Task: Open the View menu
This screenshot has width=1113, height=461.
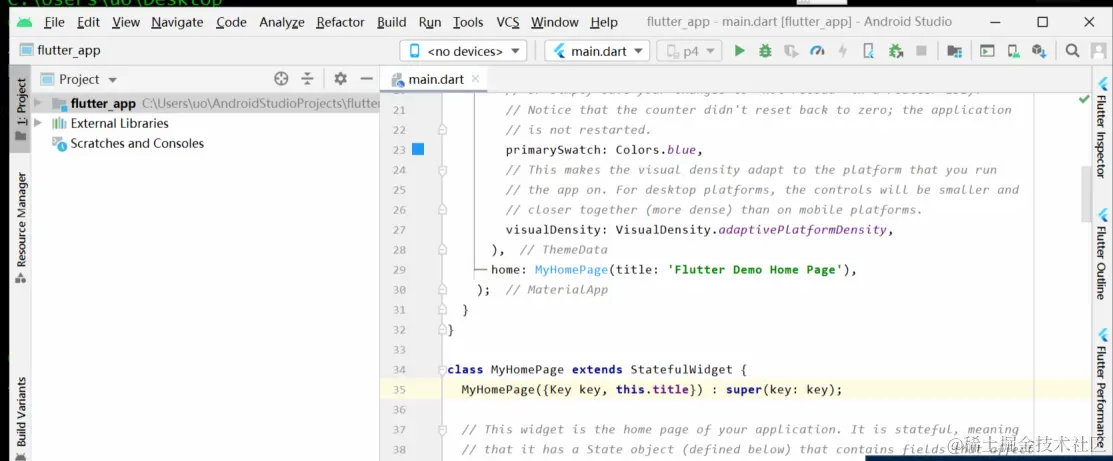Action: point(126,22)
